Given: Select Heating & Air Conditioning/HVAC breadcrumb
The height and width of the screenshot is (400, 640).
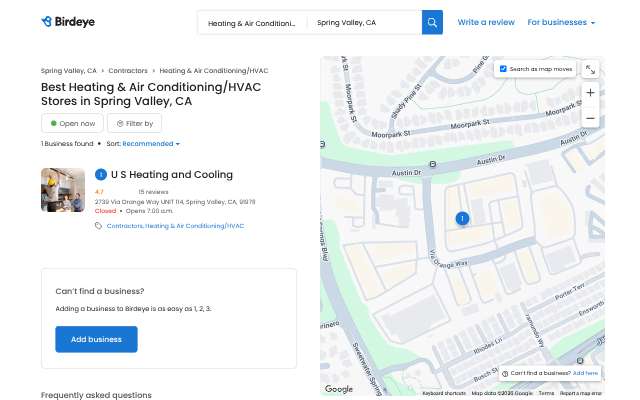Looking at the screenshot, I should click(214, 71).
